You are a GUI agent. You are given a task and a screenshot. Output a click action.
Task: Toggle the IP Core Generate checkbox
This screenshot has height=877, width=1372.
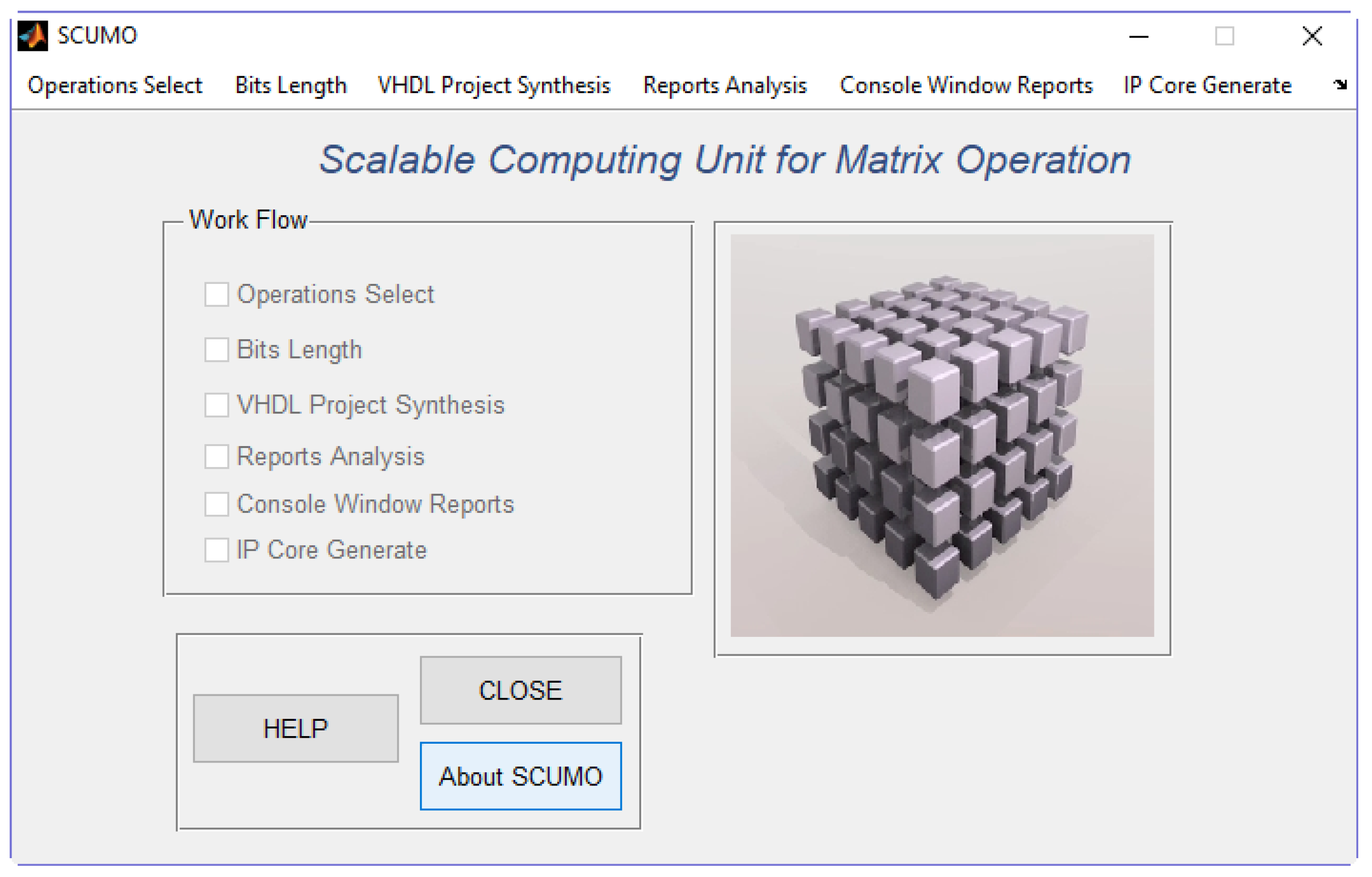217,550
